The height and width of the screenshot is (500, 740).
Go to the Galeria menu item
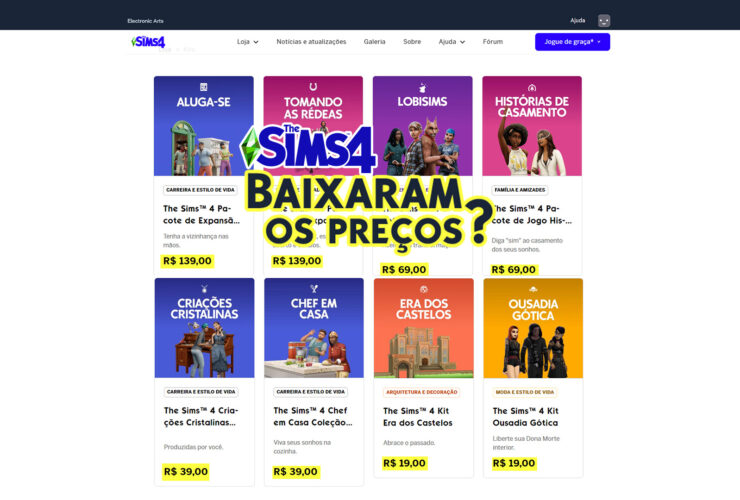tap(374, 42)
